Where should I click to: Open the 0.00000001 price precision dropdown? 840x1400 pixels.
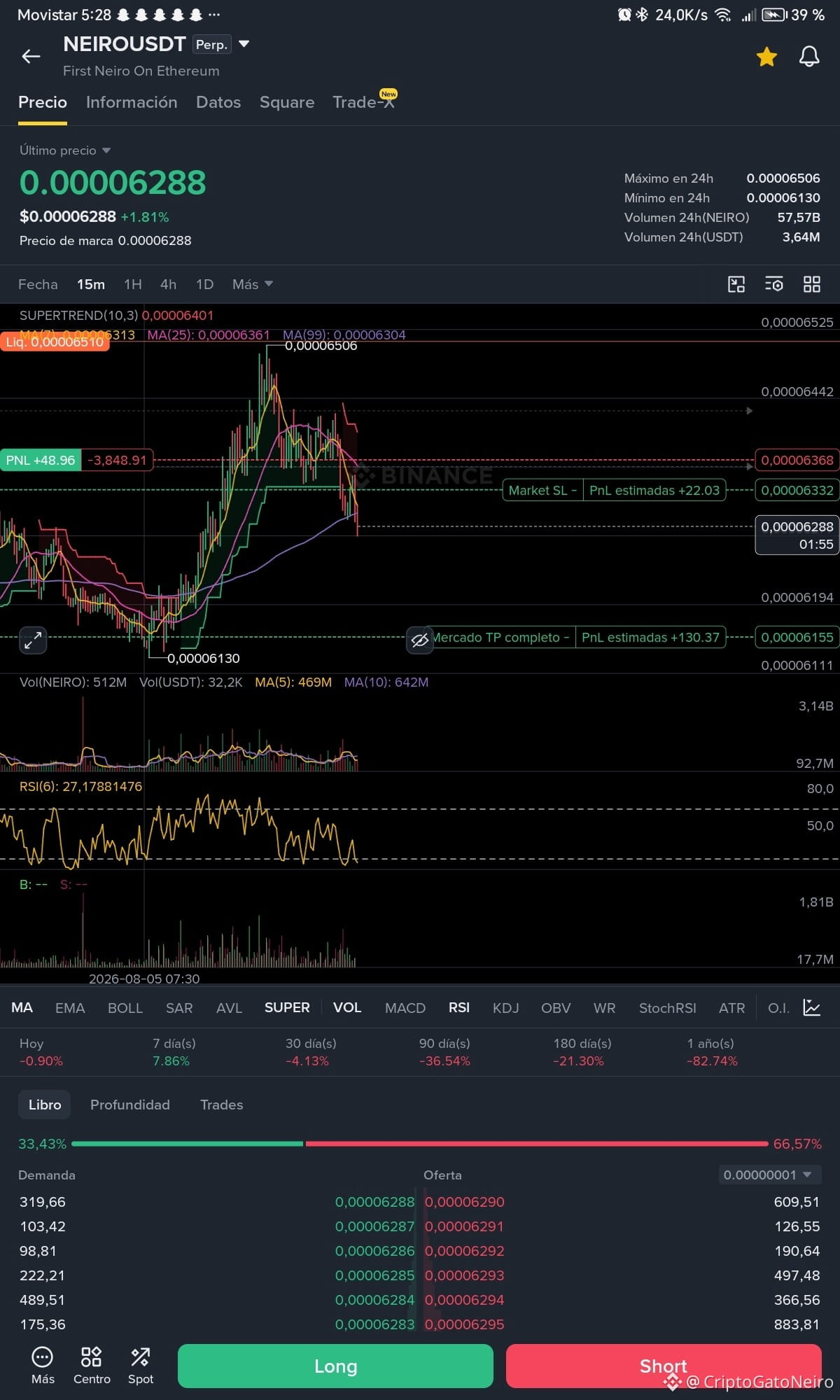click(770, 1175)
